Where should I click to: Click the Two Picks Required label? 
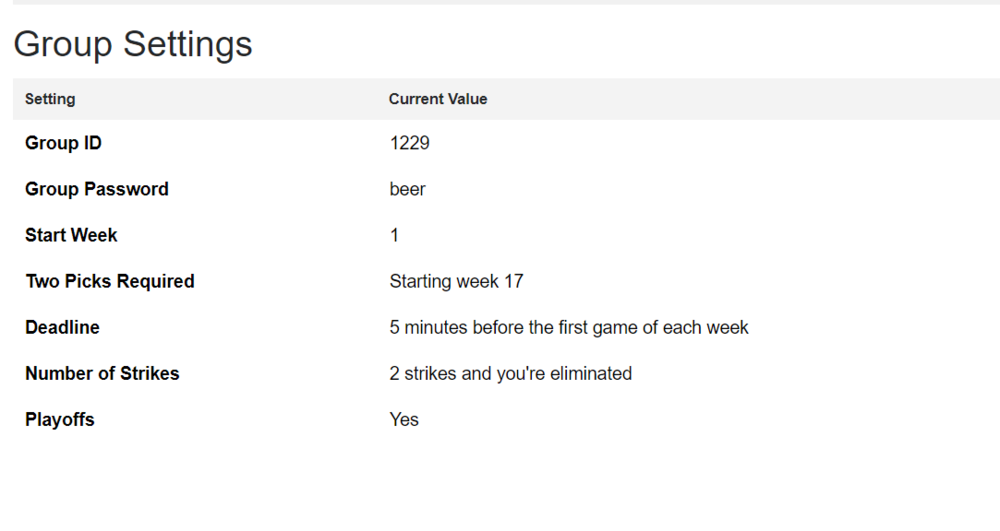[110, 281]
